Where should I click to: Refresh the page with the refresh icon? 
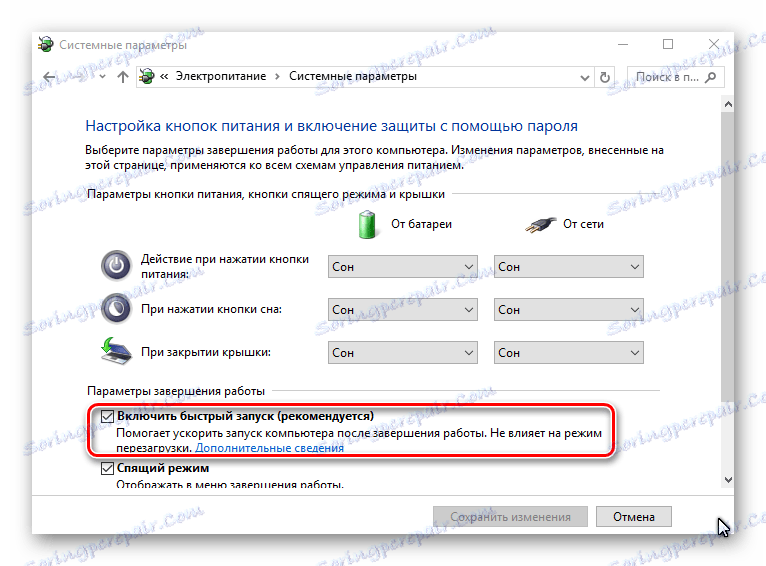point(605,77)
